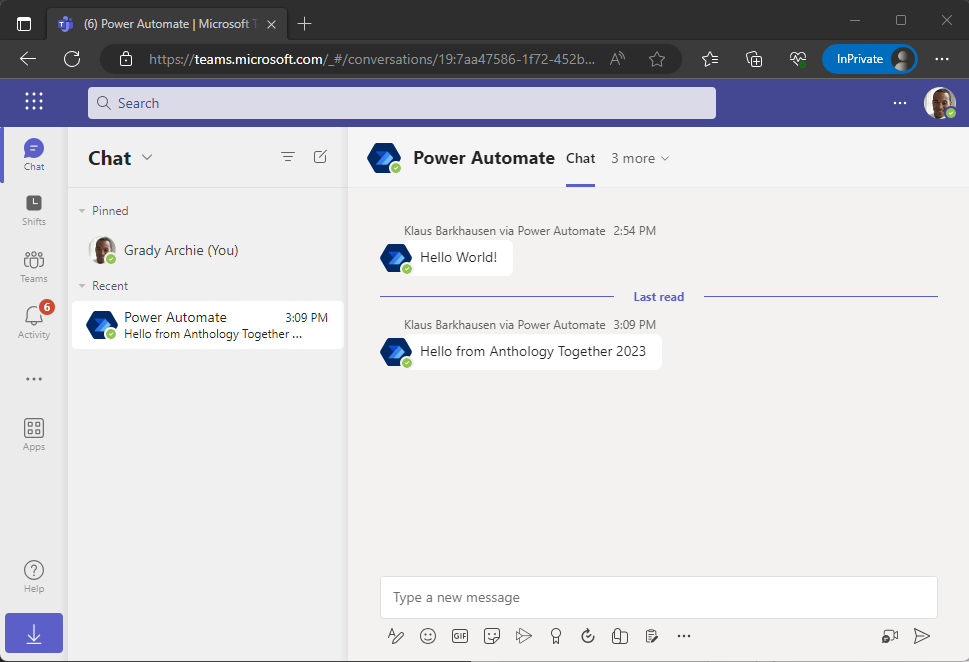The height and width of the screenshot is (662, 969).
Task: Open the Forms clipboard-and-pencil icon in compose toolbar
Action: 651,636
